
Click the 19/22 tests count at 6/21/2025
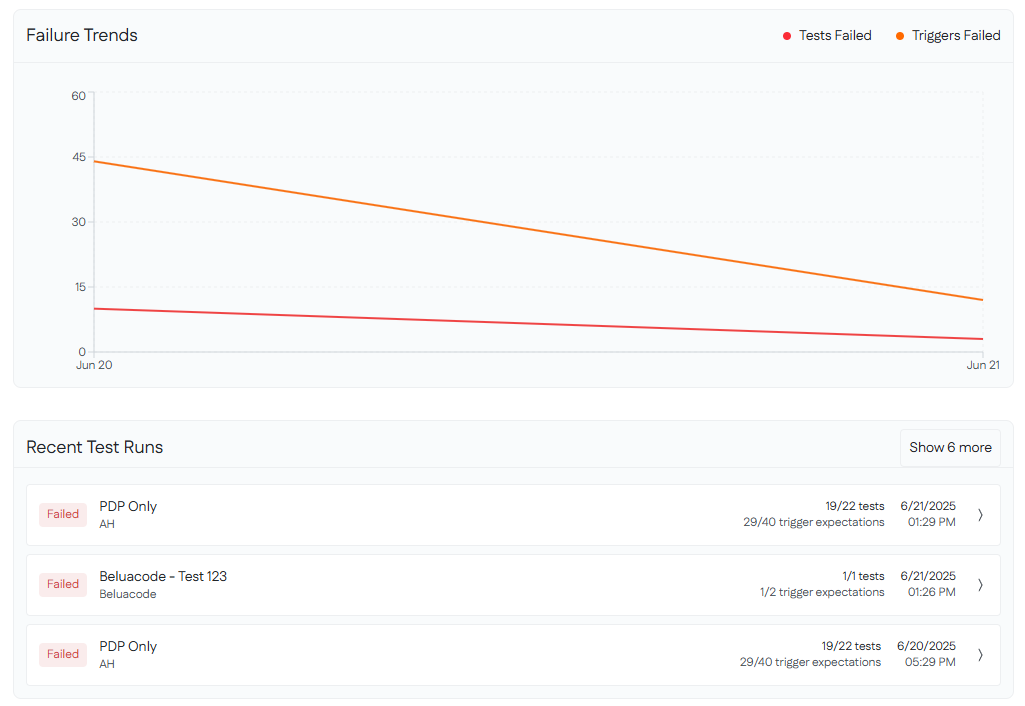pos(854,506)
